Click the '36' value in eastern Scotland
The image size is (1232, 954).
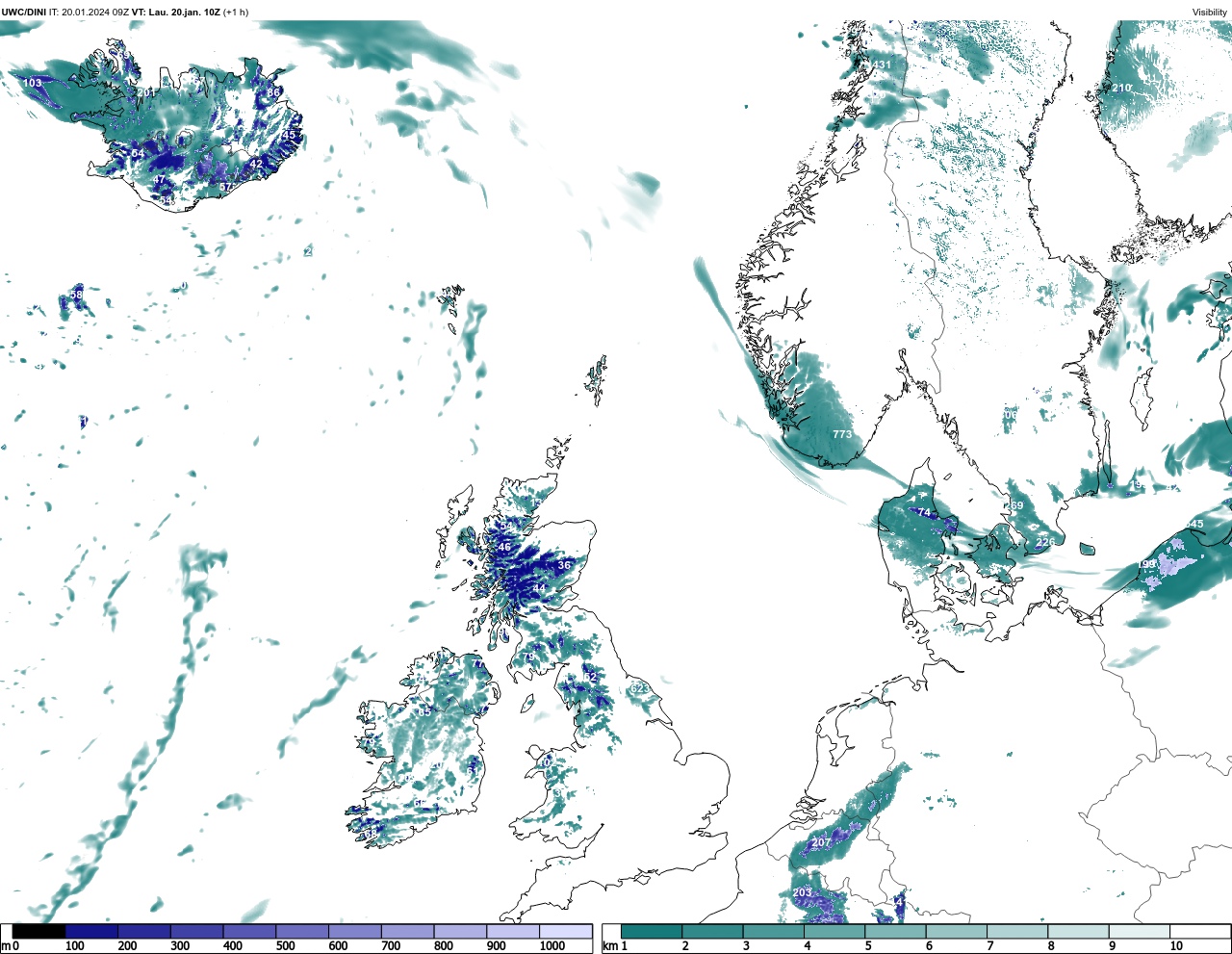(x=564, y=565)
